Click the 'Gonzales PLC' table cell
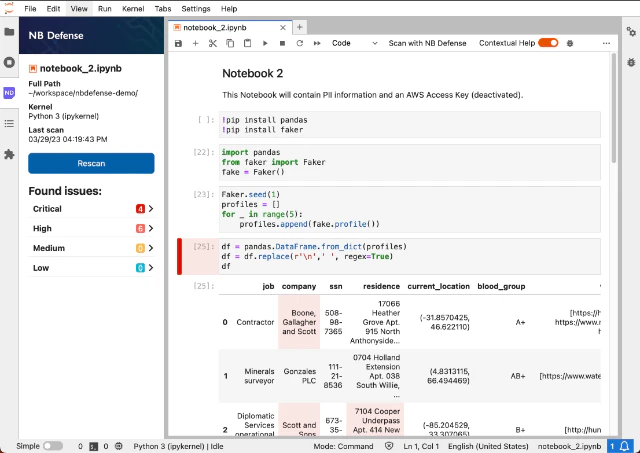 (x=300, y=376)
